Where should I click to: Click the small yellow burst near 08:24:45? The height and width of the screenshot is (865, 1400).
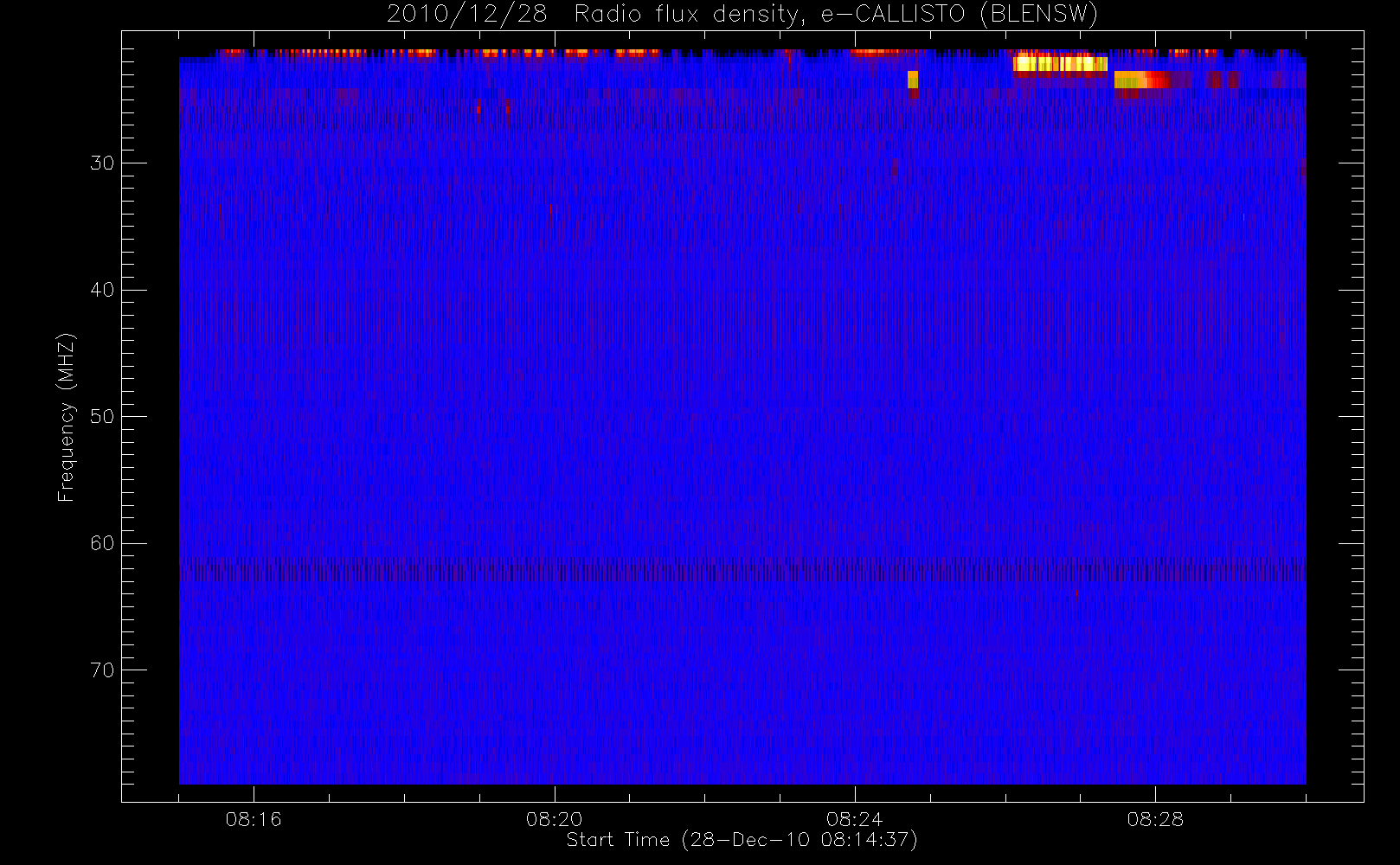pos(913,80)
